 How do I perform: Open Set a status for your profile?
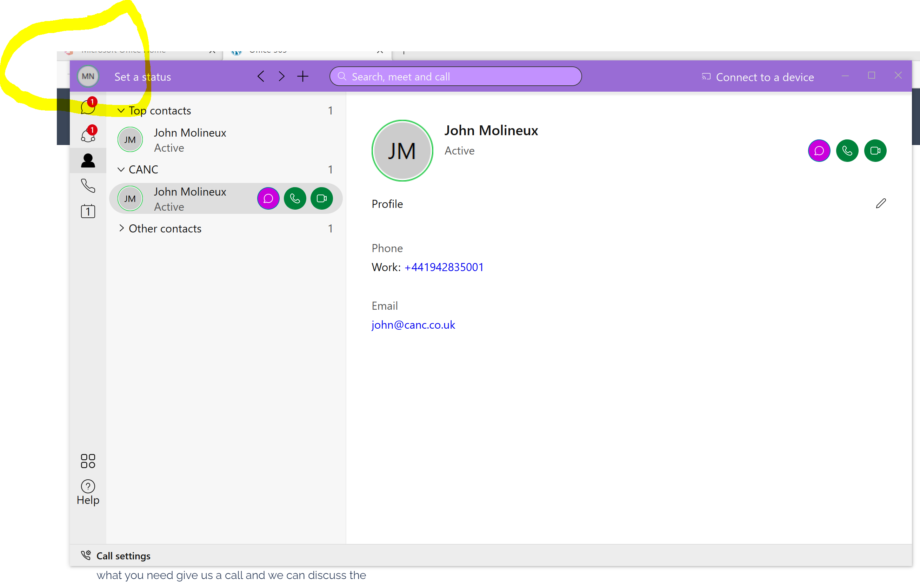(143, 76)
